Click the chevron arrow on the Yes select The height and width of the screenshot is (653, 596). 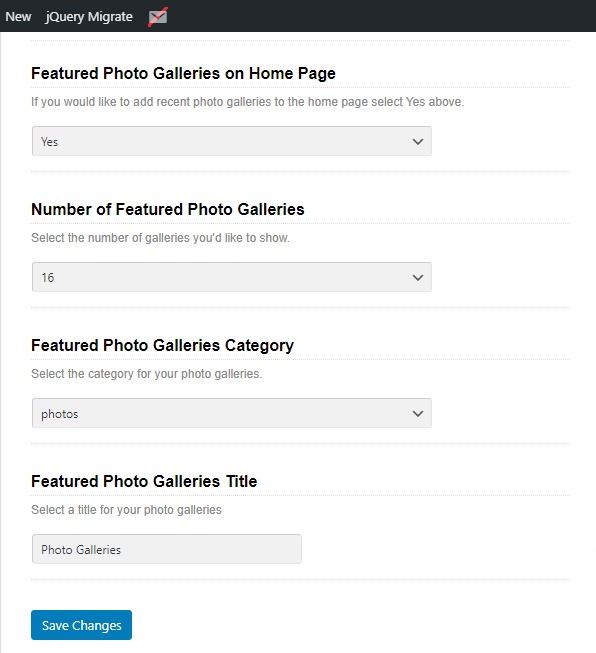coord(418,142)
